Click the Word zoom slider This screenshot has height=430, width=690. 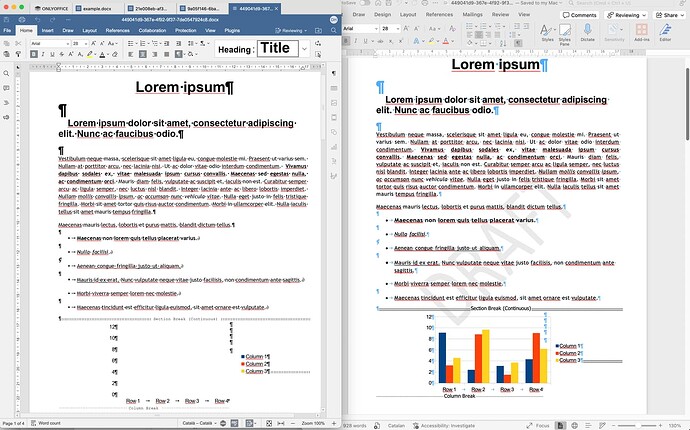coord(637,426)
